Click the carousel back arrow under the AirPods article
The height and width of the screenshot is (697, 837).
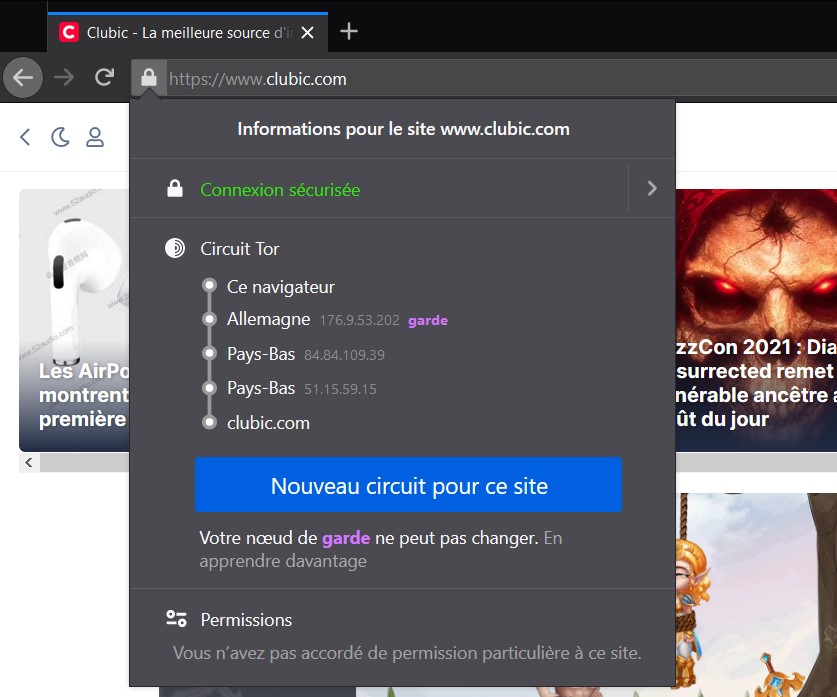coord(27,462)
